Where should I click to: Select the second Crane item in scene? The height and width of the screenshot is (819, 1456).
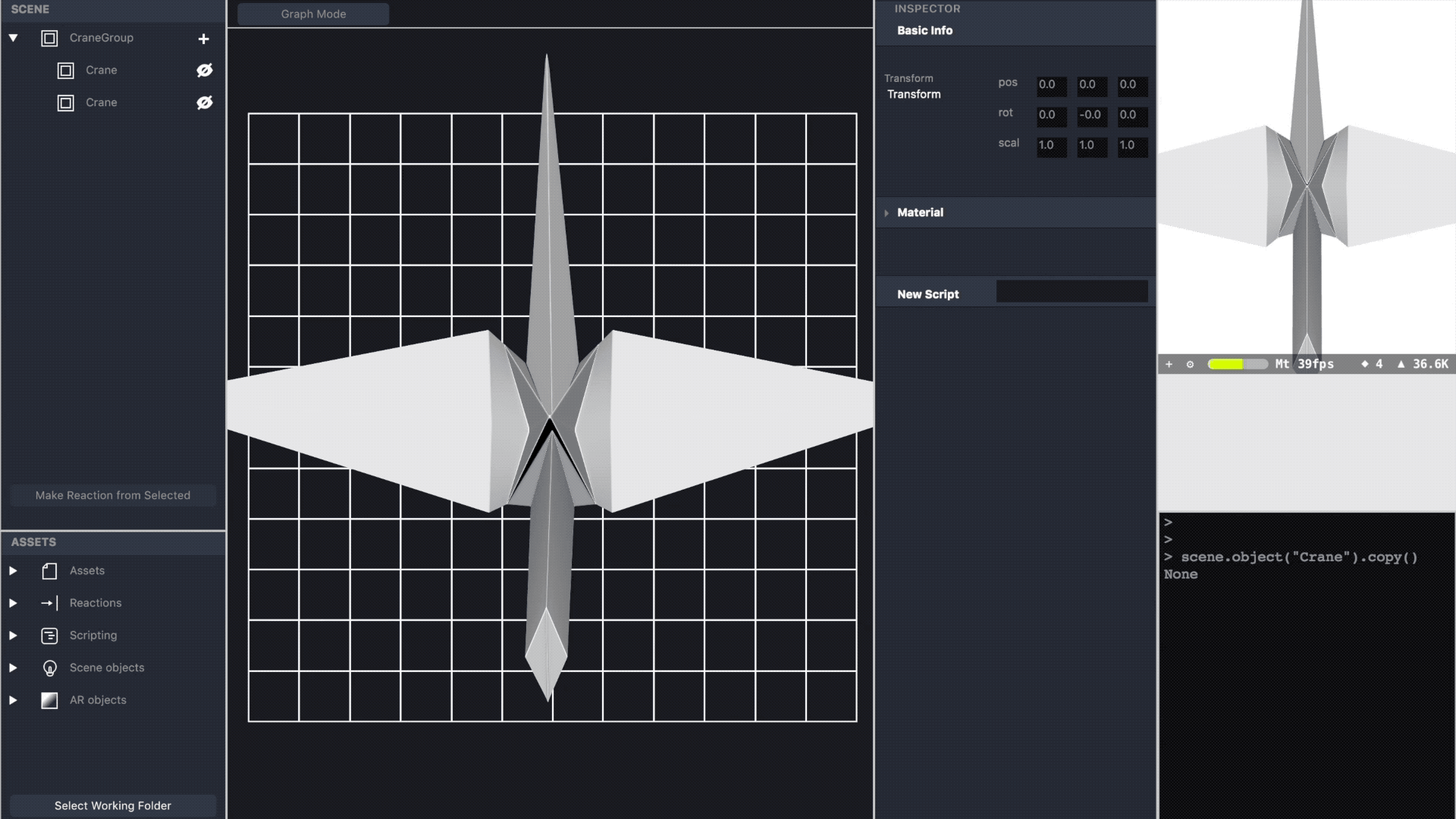(101, 102)
